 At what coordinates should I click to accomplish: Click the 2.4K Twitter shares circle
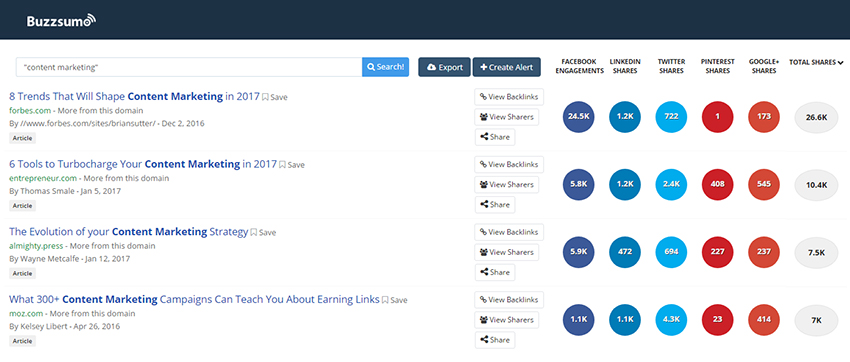coord(671,185)
